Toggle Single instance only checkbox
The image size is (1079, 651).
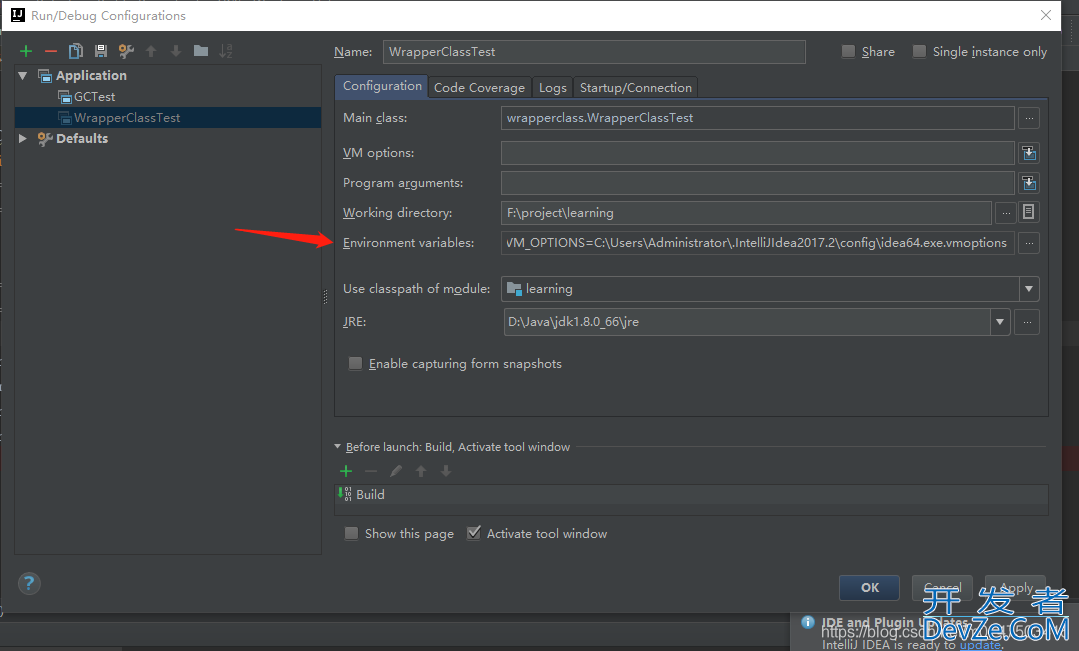click(x=919, y=52)
